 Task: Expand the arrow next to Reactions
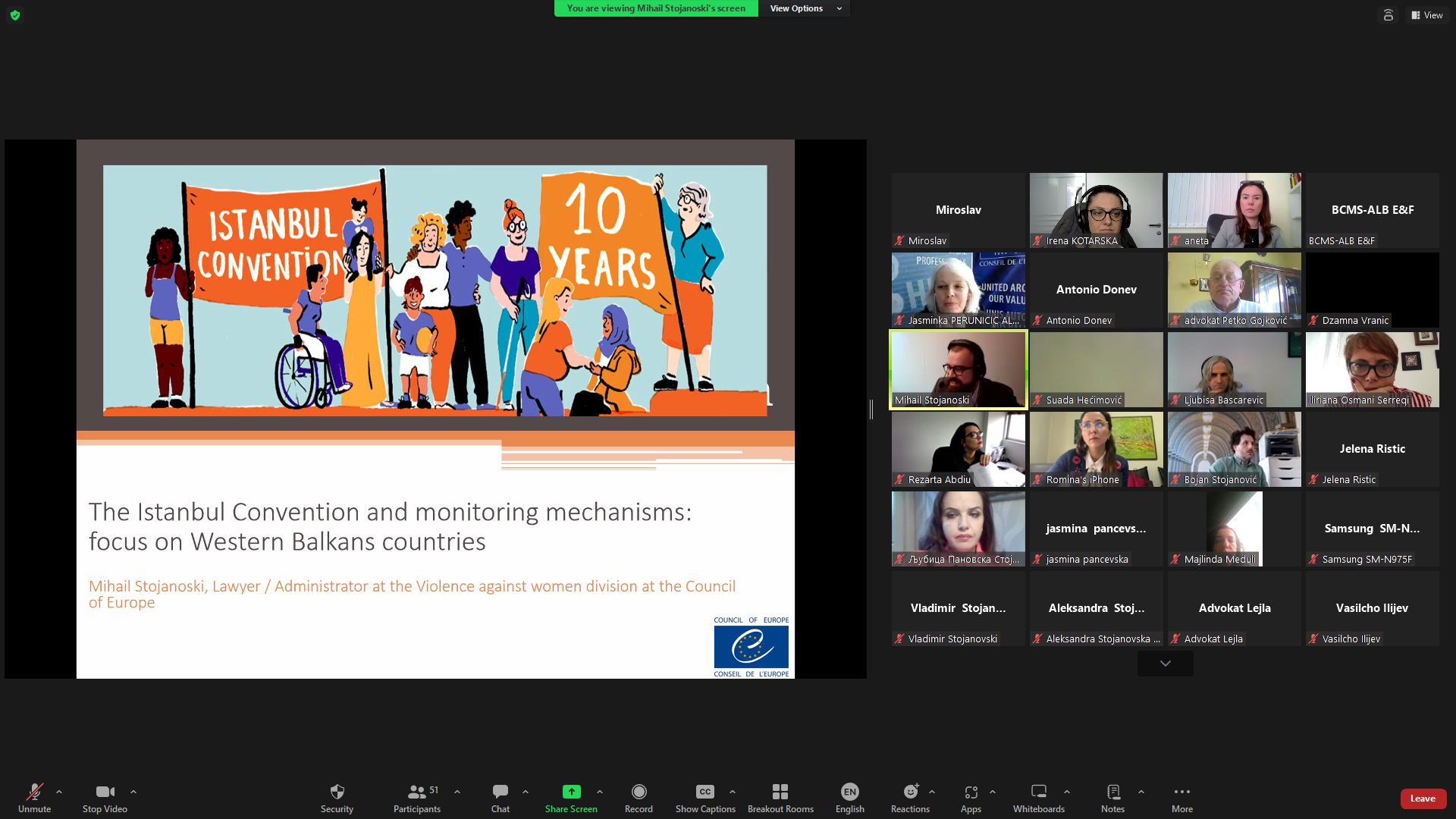[932, 792]
